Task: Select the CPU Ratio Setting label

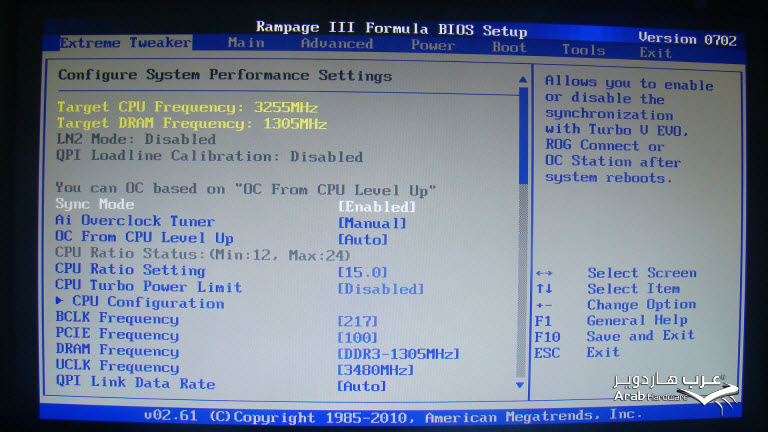Action: pos(130,270)
